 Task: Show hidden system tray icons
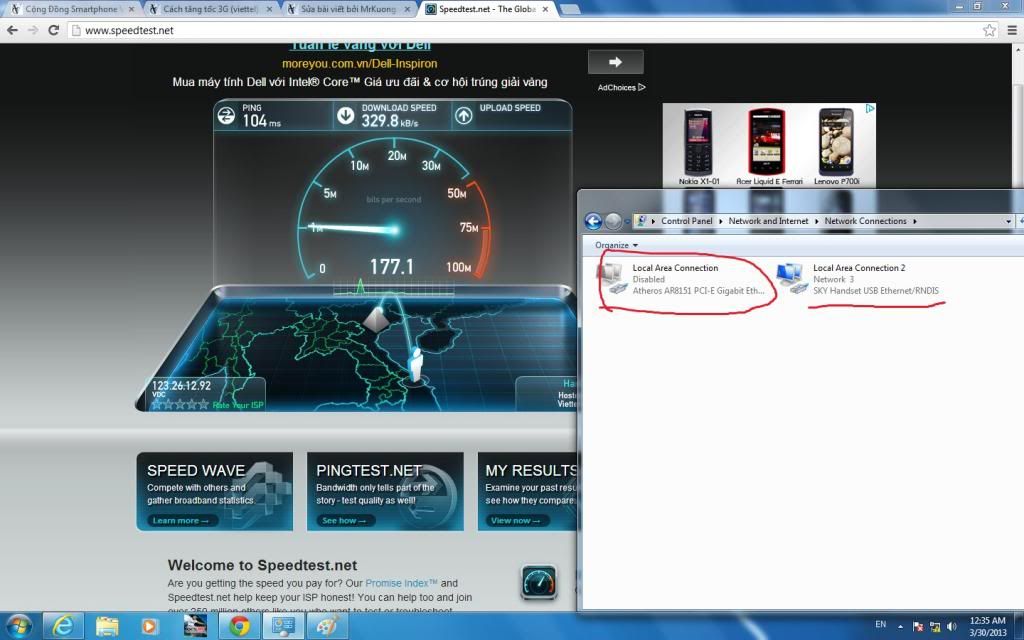(x=901, y=626)
